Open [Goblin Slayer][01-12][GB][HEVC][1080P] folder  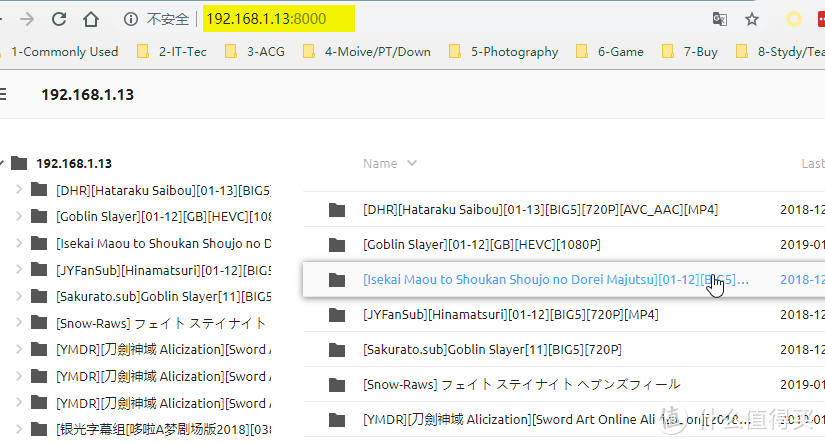click(481, 245)
